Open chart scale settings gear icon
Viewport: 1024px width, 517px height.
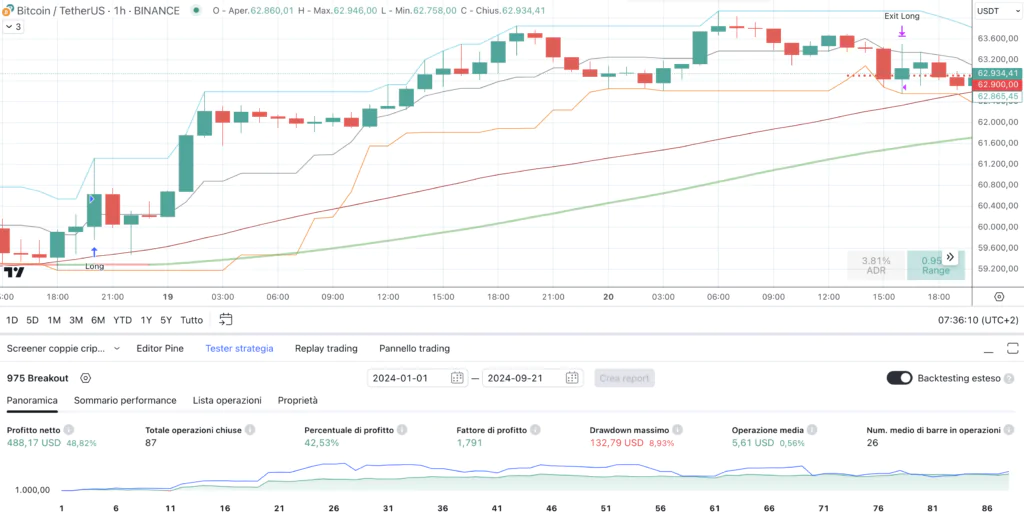pos(999,296)
